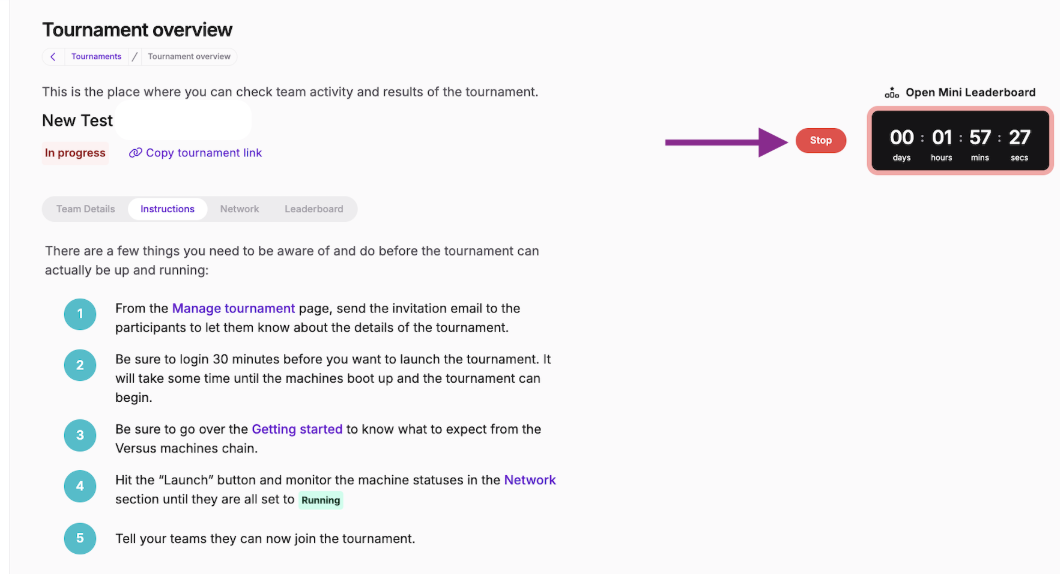The image size is (1060, 574).
Task: Open the Network tab
Action: coord(239,209)
